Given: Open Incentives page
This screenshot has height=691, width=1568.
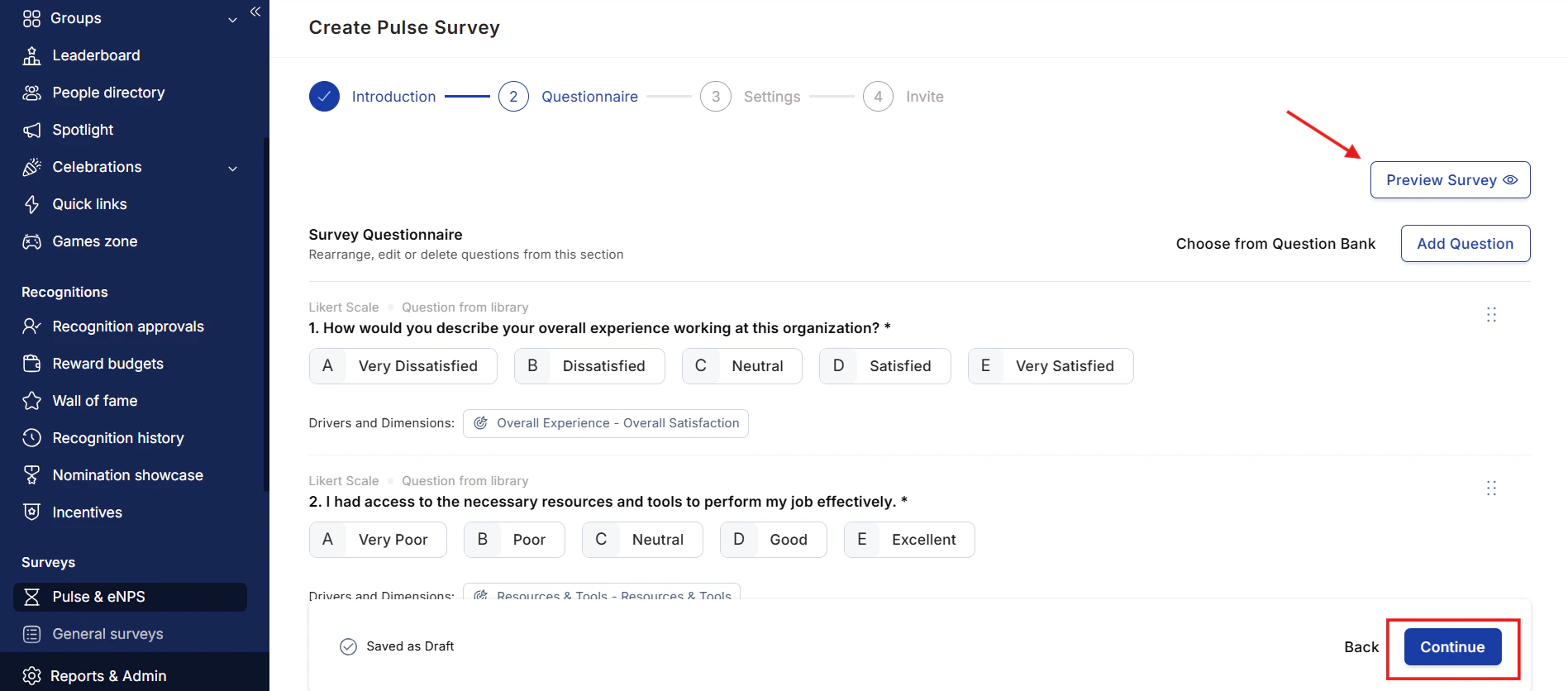Looking at the screenshot, I should 87,512.
